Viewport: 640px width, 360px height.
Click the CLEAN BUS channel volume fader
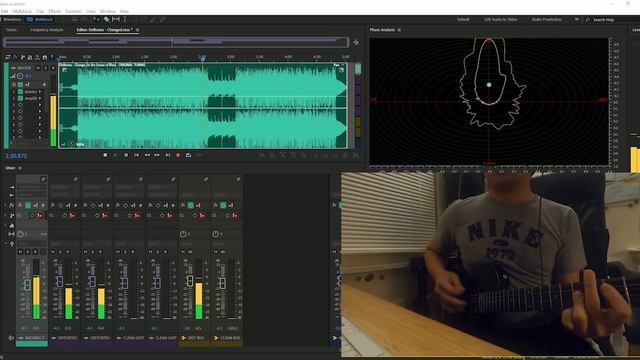click(222, 283)
